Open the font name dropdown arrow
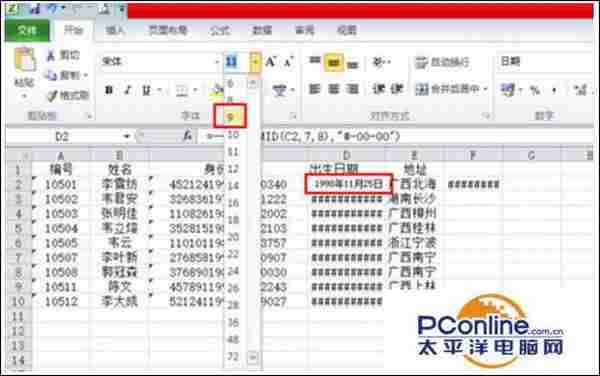The image size is (600, 376). click(217, 62)
